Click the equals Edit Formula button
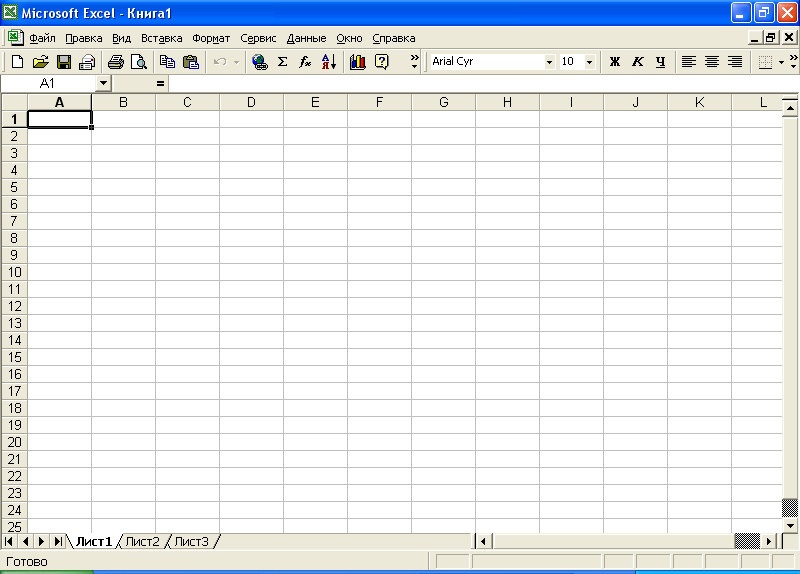The height and width of the screenshot is (574, 800). coord(160,83)
